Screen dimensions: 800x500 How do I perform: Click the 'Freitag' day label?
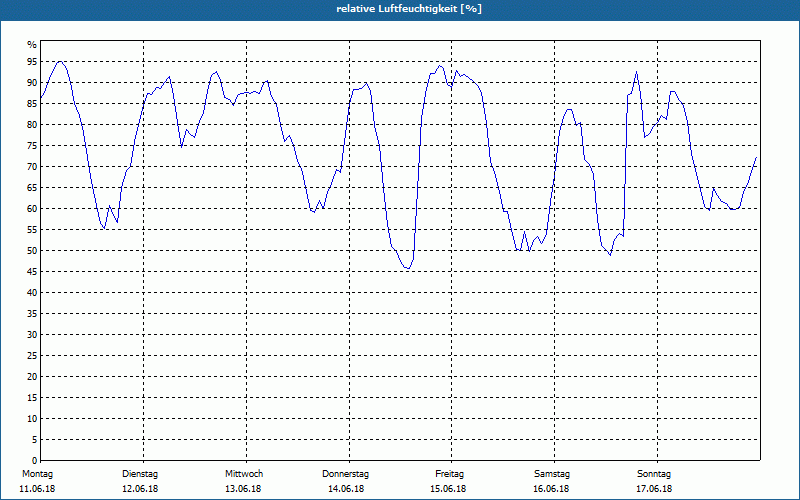pos(449,474)
